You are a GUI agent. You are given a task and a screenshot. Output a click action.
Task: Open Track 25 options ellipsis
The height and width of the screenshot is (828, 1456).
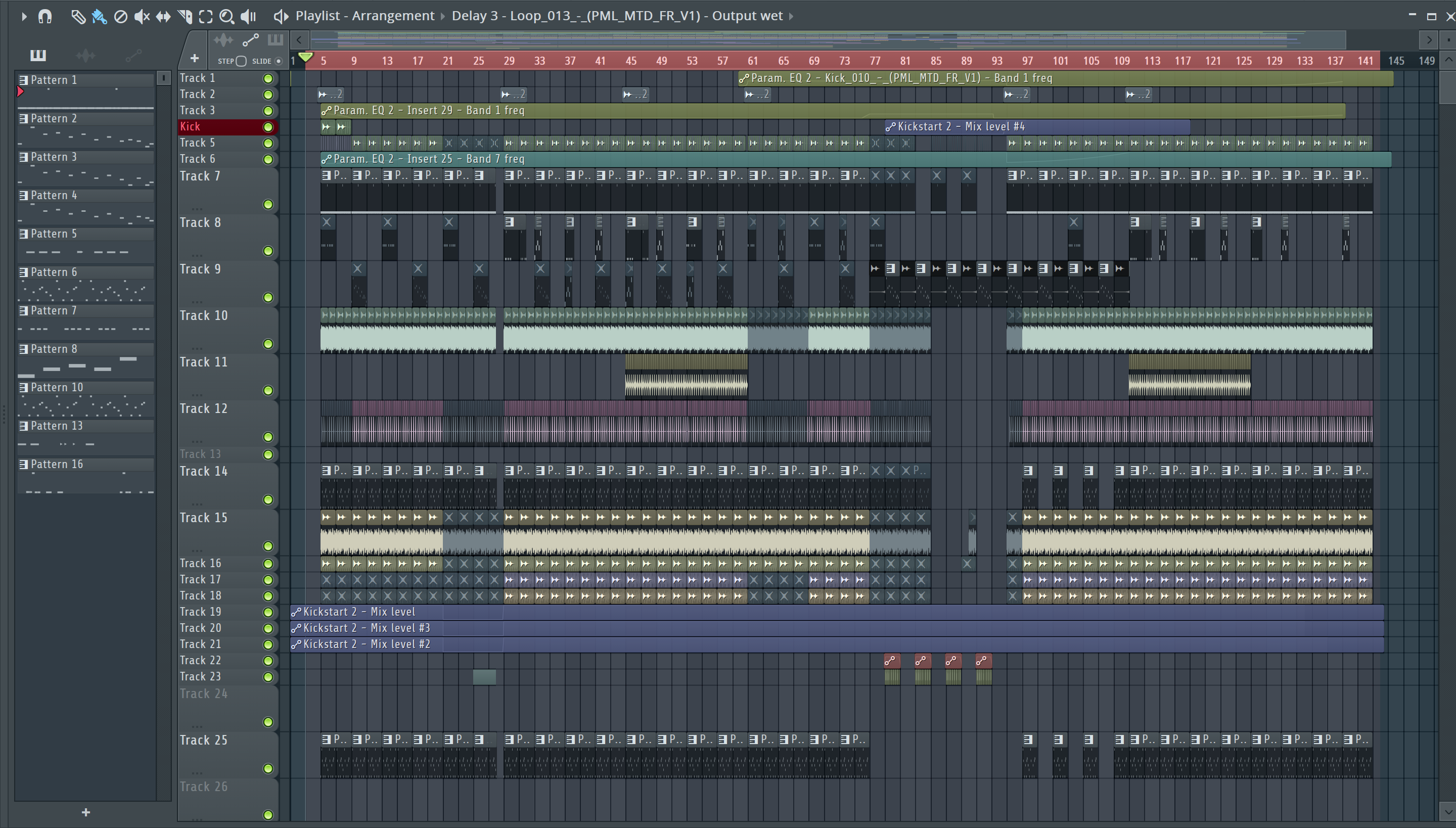(x=197, y=772)
